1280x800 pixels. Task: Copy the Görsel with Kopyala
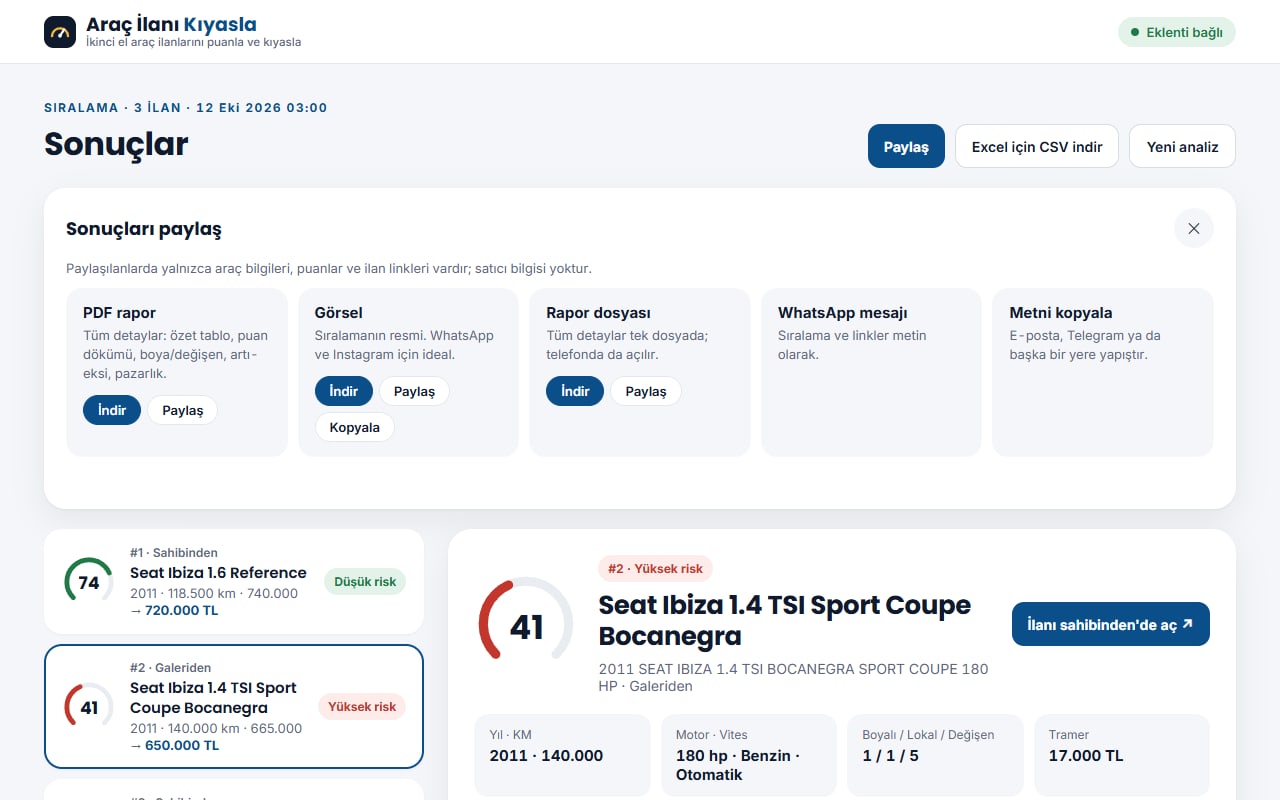click(x=355, y=427)
